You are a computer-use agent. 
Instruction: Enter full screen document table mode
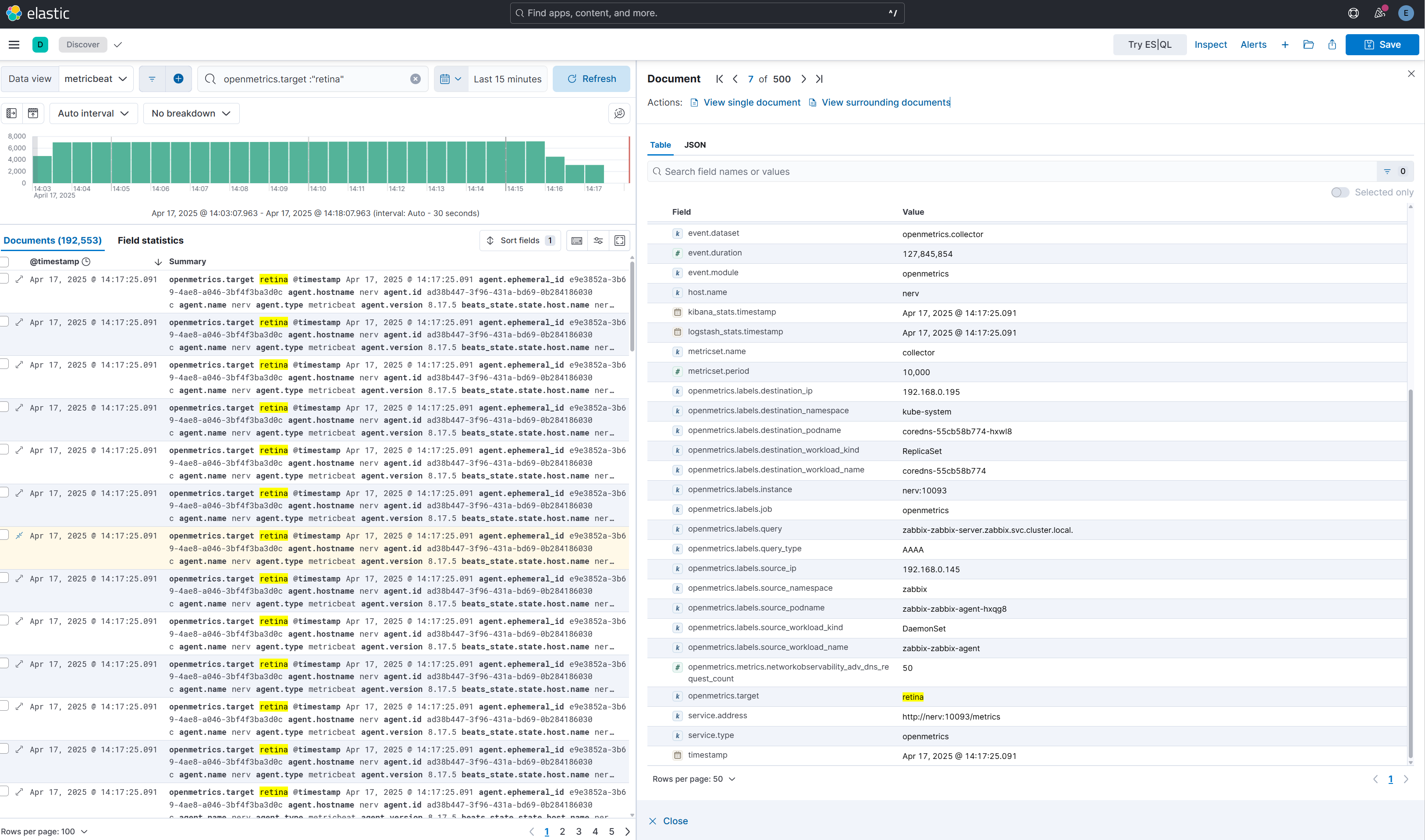coord(620,241)
